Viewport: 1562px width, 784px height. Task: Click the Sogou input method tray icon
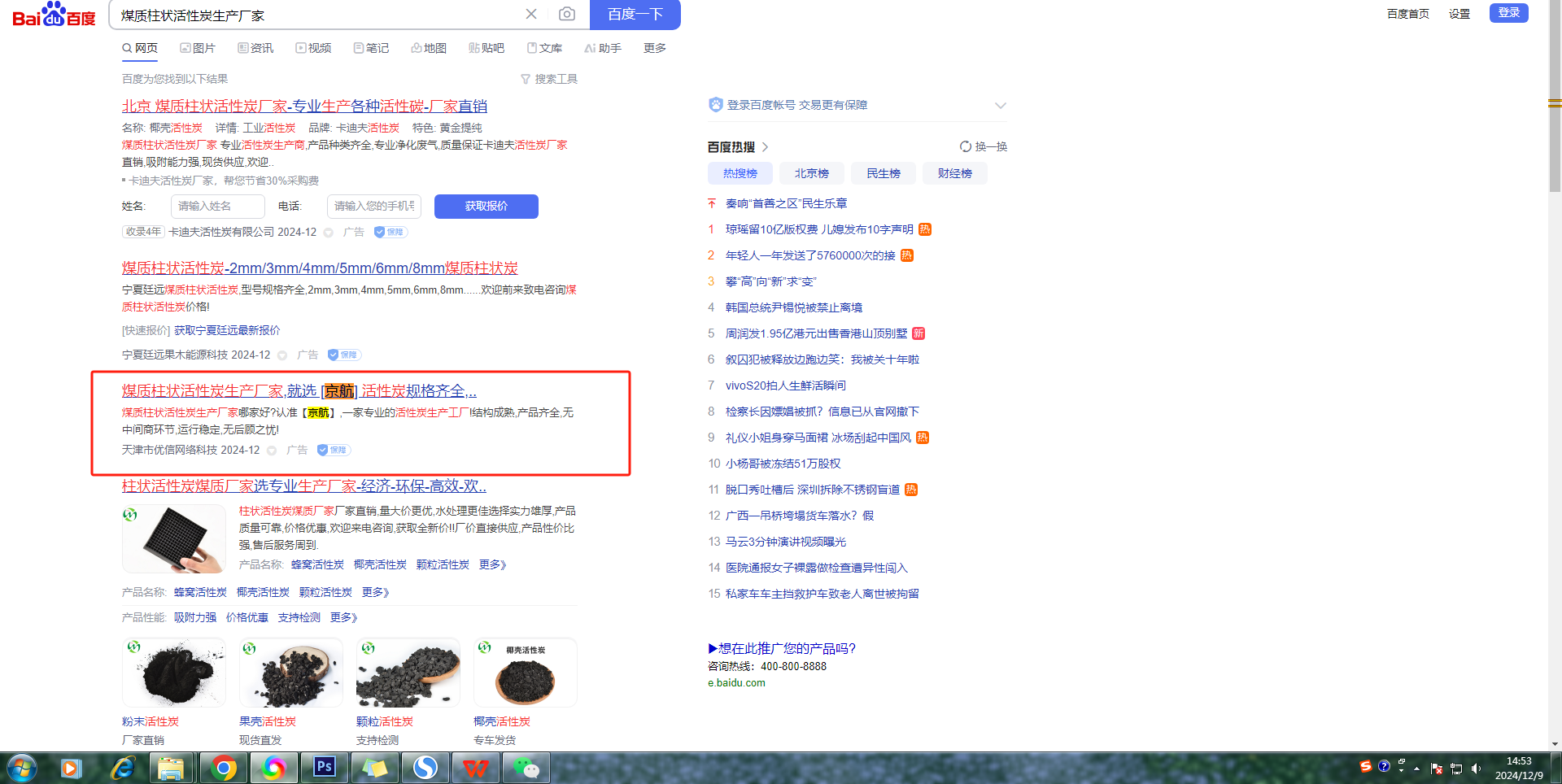(1366, 766)
